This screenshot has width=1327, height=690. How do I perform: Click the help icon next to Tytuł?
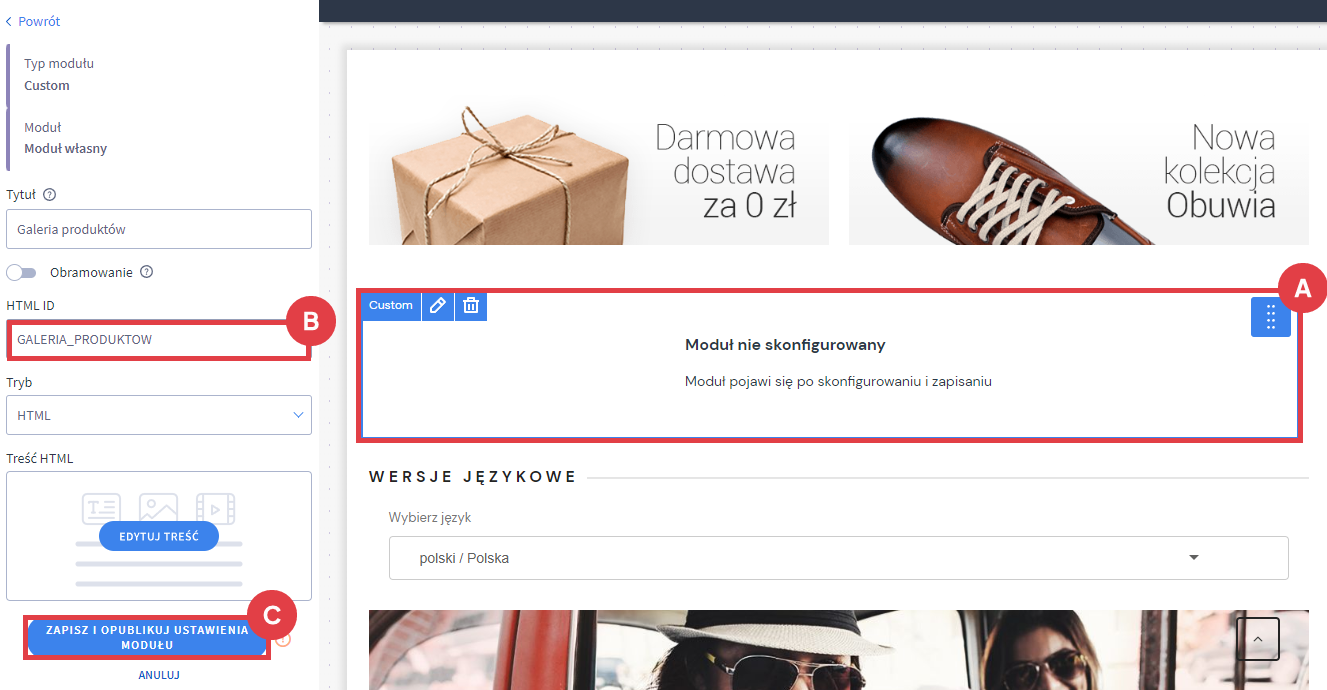pos(49,195)
